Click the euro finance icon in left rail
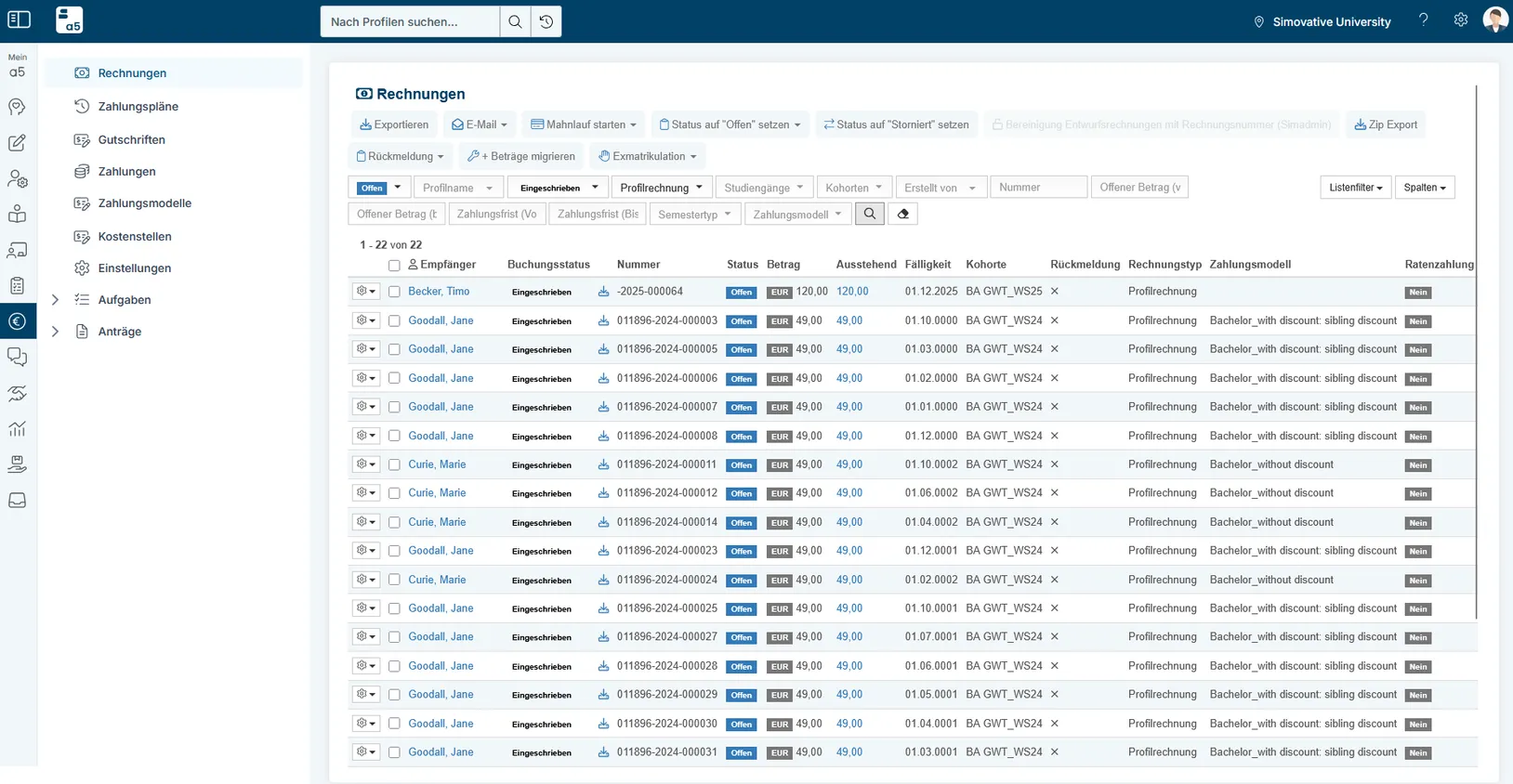 (x=18, y=321)
